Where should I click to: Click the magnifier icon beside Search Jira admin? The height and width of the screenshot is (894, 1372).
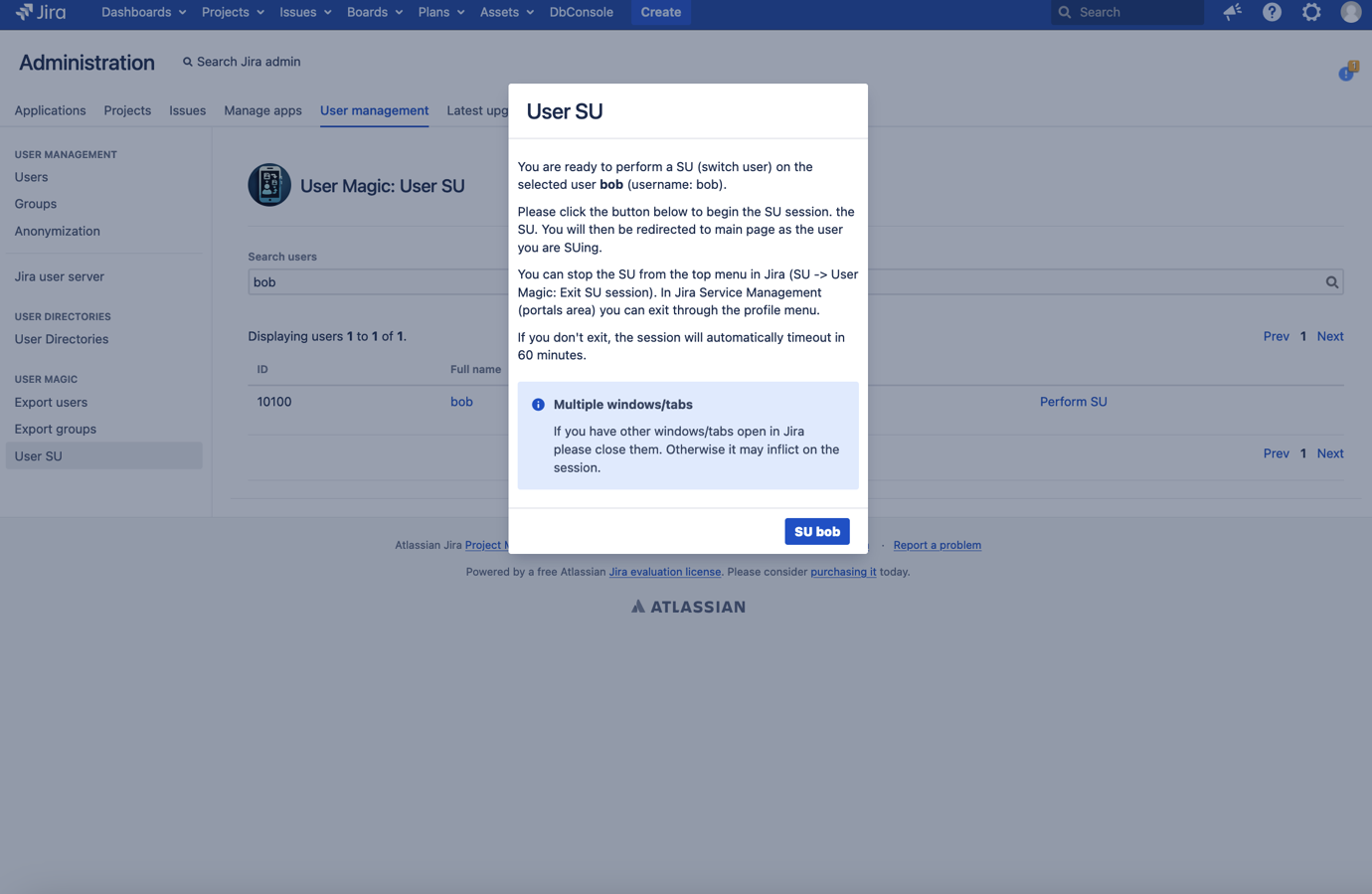coord(187,62)
